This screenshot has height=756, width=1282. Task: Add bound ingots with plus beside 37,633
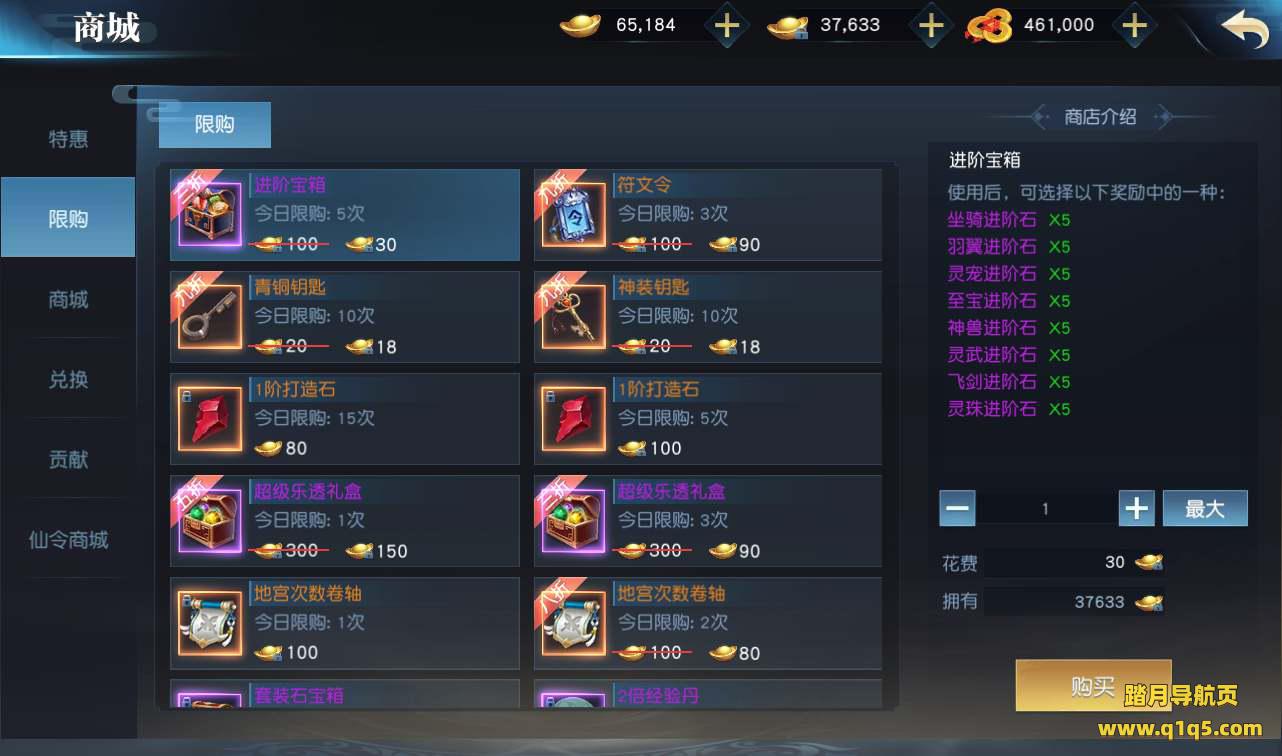point(931,26)
